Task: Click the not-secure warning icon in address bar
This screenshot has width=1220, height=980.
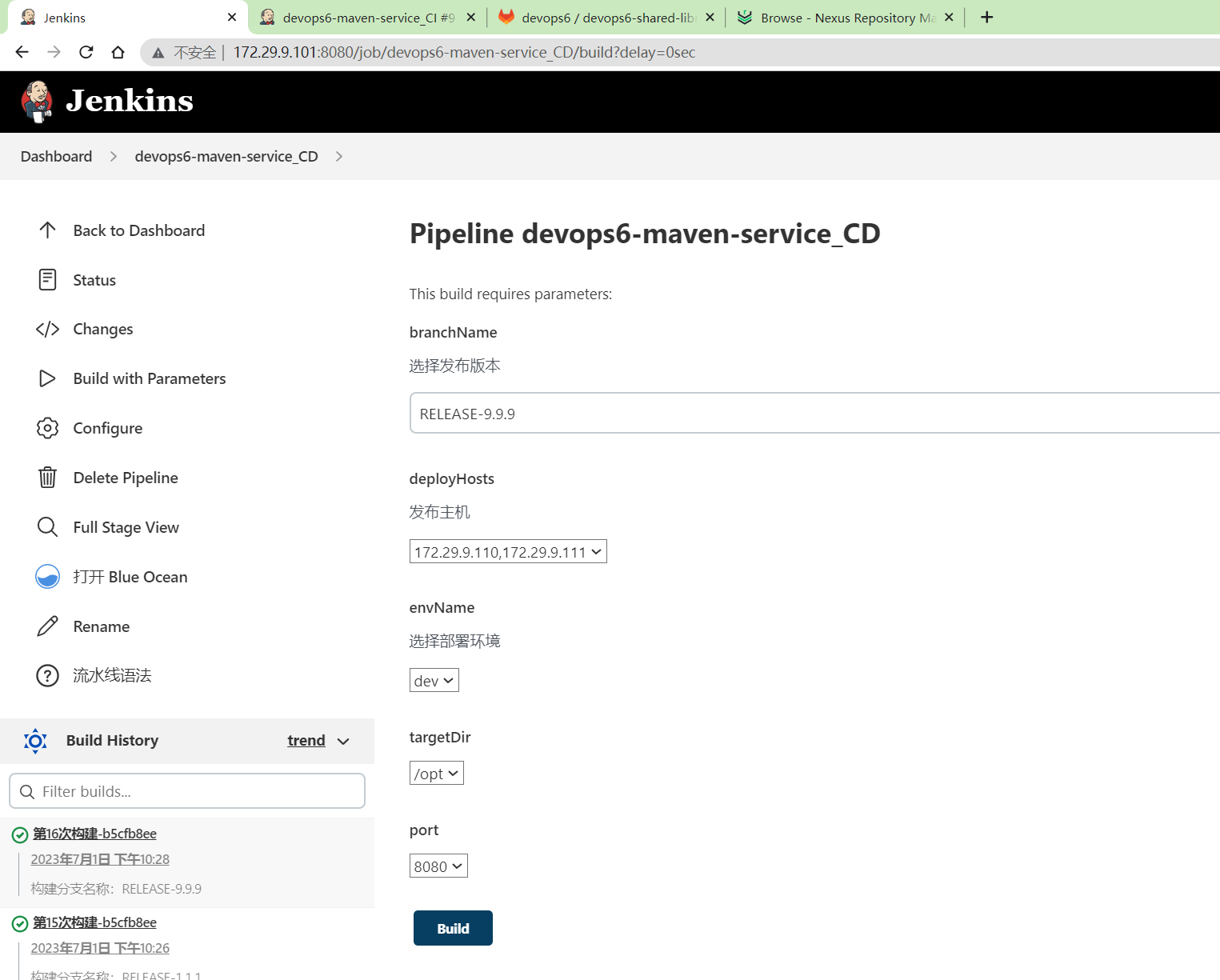Action: [x=158, y=53]
